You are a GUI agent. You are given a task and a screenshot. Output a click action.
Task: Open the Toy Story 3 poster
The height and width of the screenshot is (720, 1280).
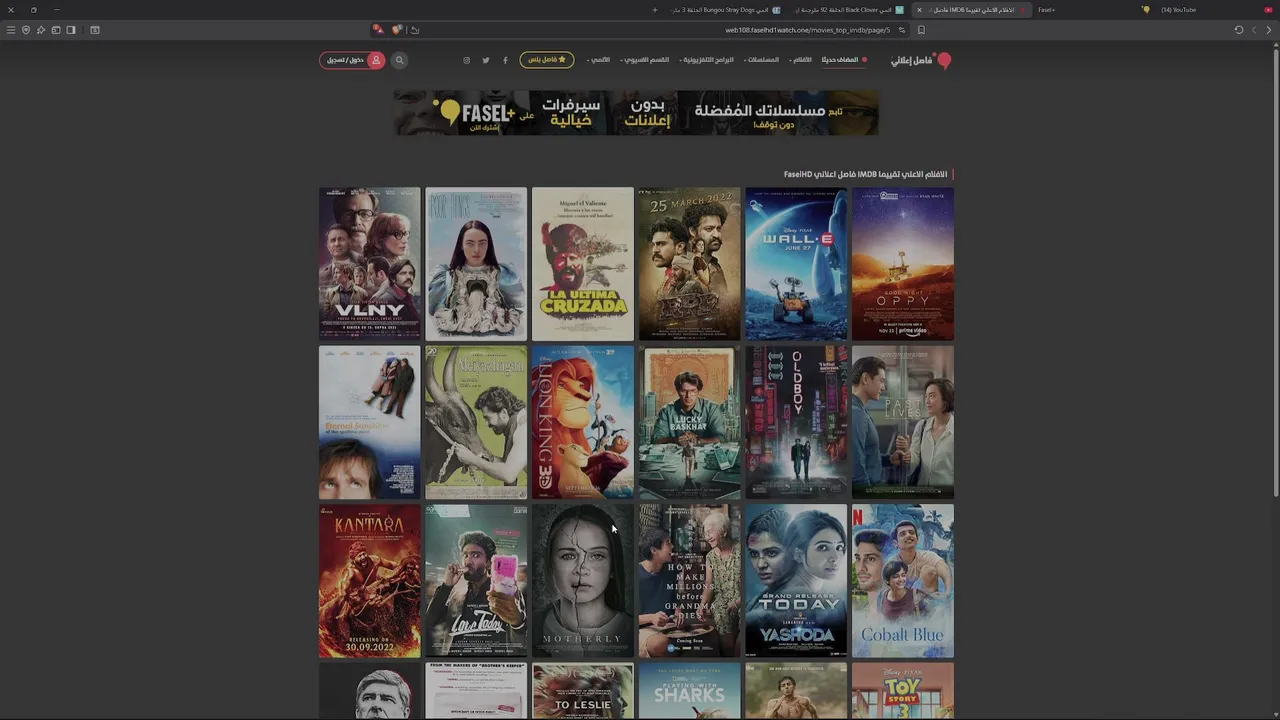point(903,691)
